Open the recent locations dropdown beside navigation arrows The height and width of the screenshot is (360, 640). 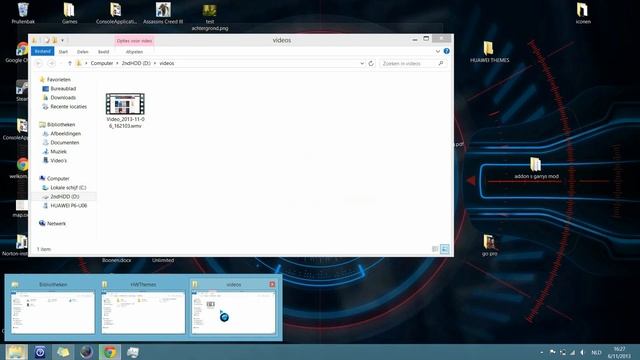pos(61,63)
